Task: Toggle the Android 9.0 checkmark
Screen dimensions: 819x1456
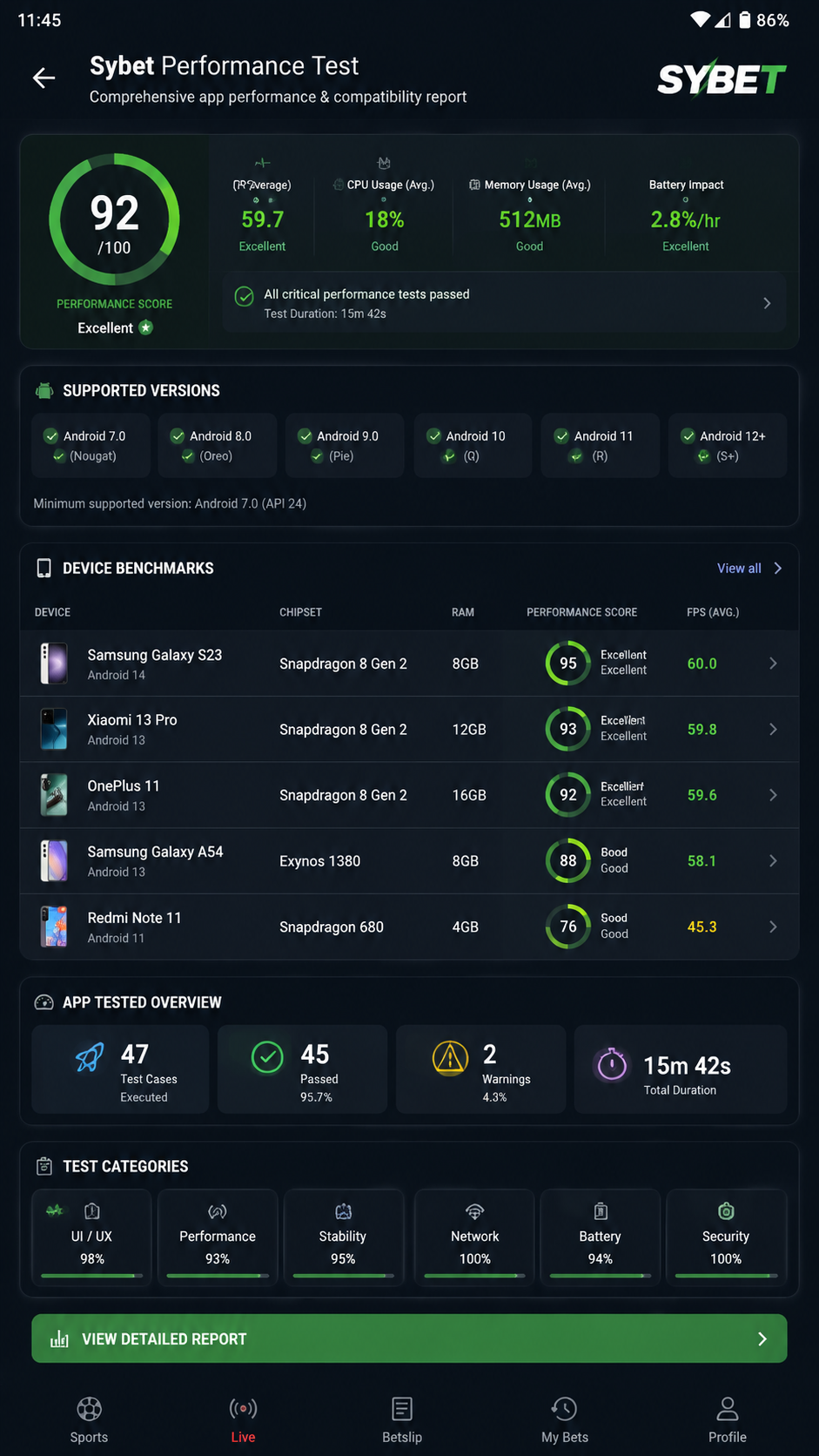Action: 305,436
